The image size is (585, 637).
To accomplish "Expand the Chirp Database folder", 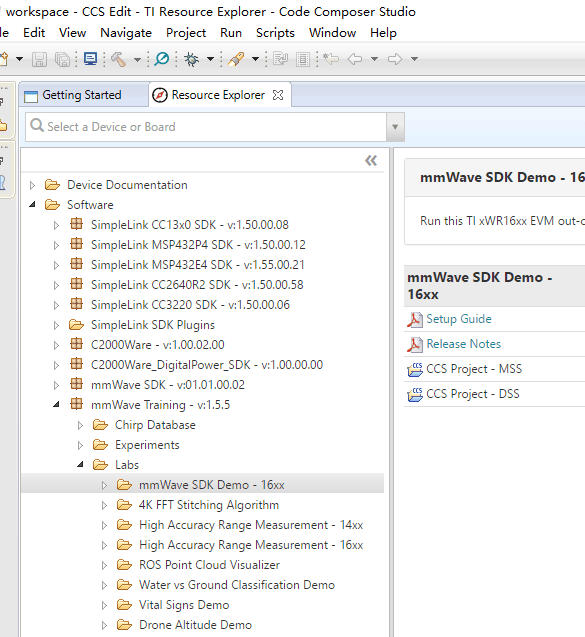I will (x=80, y=425).
